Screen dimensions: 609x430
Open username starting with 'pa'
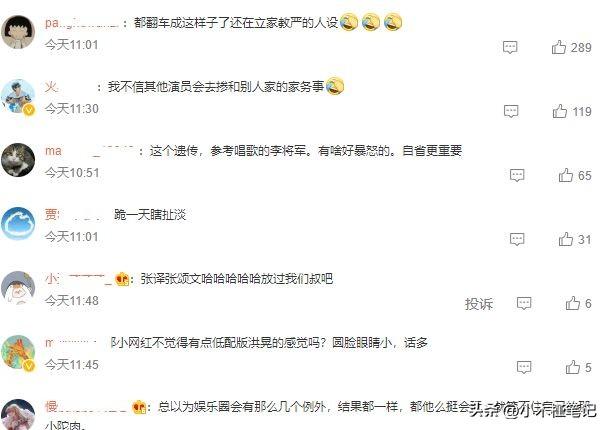pyautogui.click(x=82, y=23)
